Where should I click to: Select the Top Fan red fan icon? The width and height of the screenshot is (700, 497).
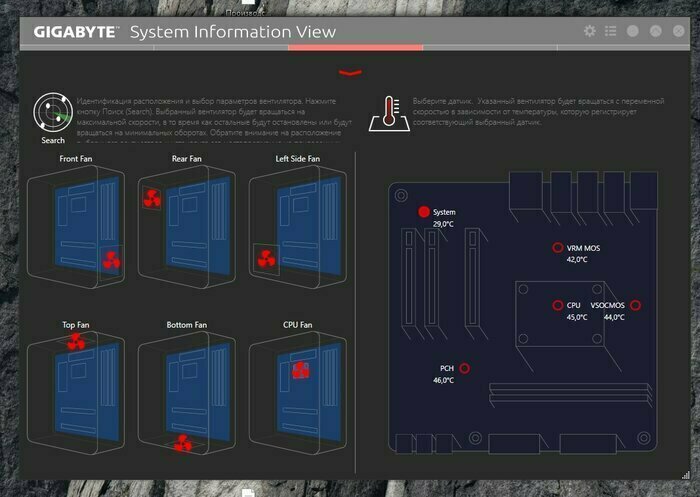[x=76, y=342]
